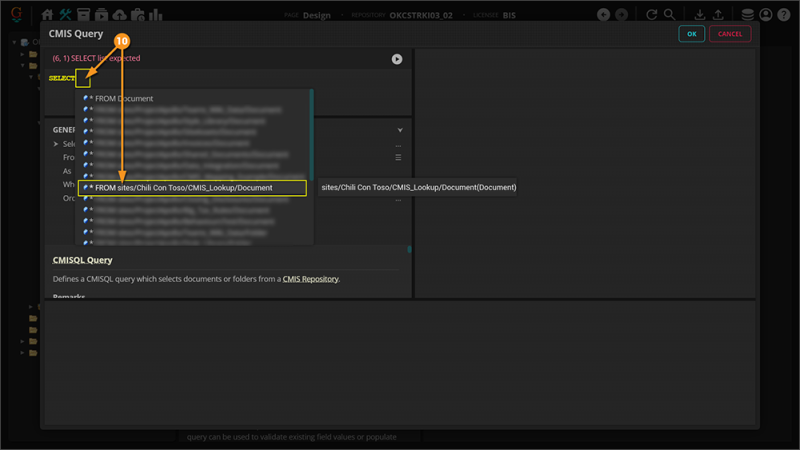Open the search magnifier icon
The image size is (800, 450).
pyautogui.click(x=669, y=15)
